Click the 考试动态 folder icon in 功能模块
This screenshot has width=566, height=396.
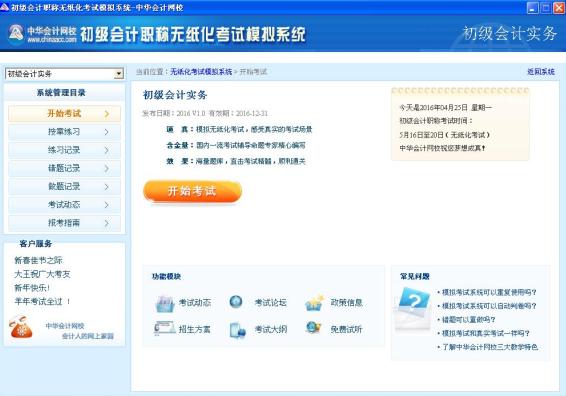165,304
